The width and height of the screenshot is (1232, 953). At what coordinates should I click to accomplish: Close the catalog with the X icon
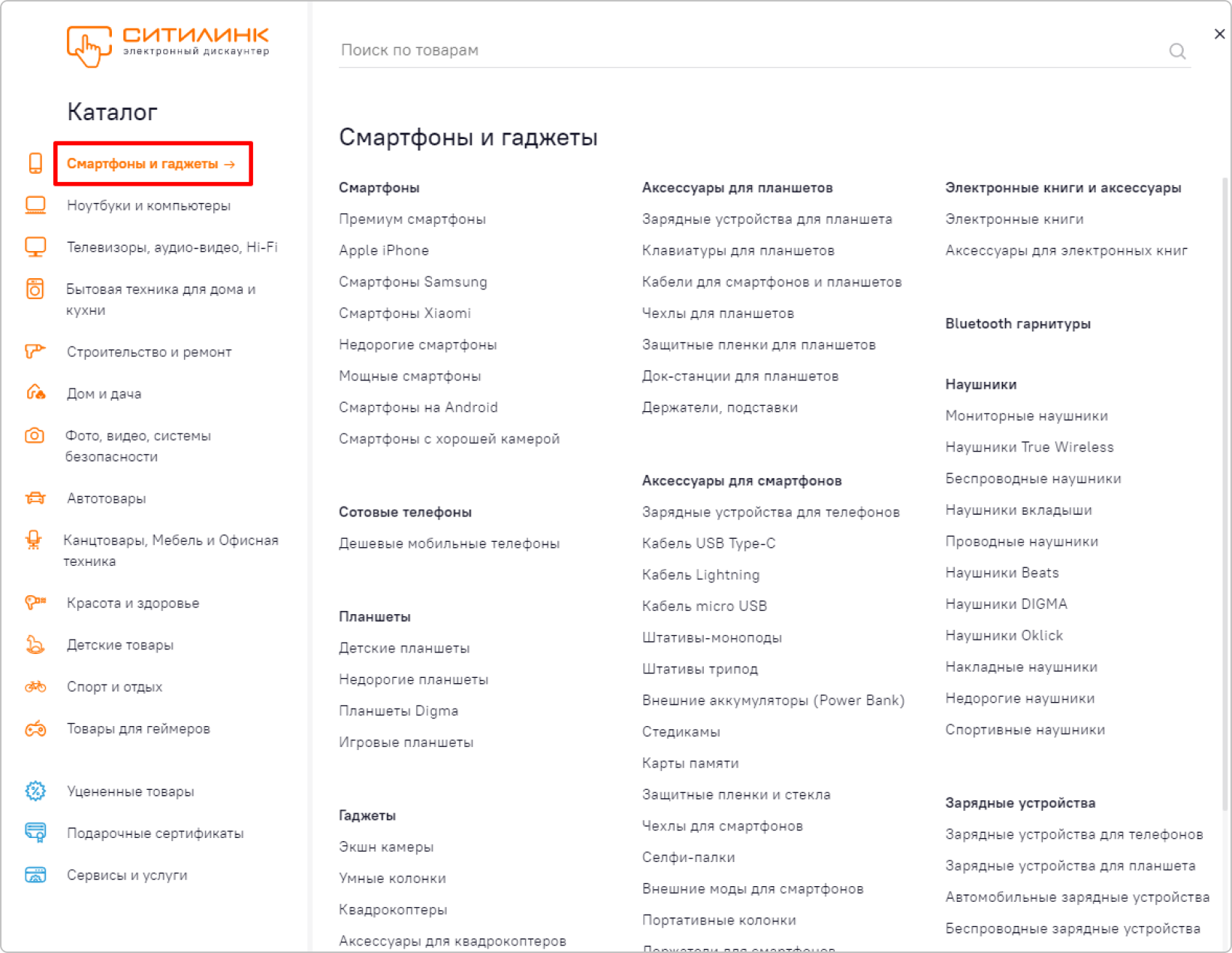click(x=1219, y=34)
